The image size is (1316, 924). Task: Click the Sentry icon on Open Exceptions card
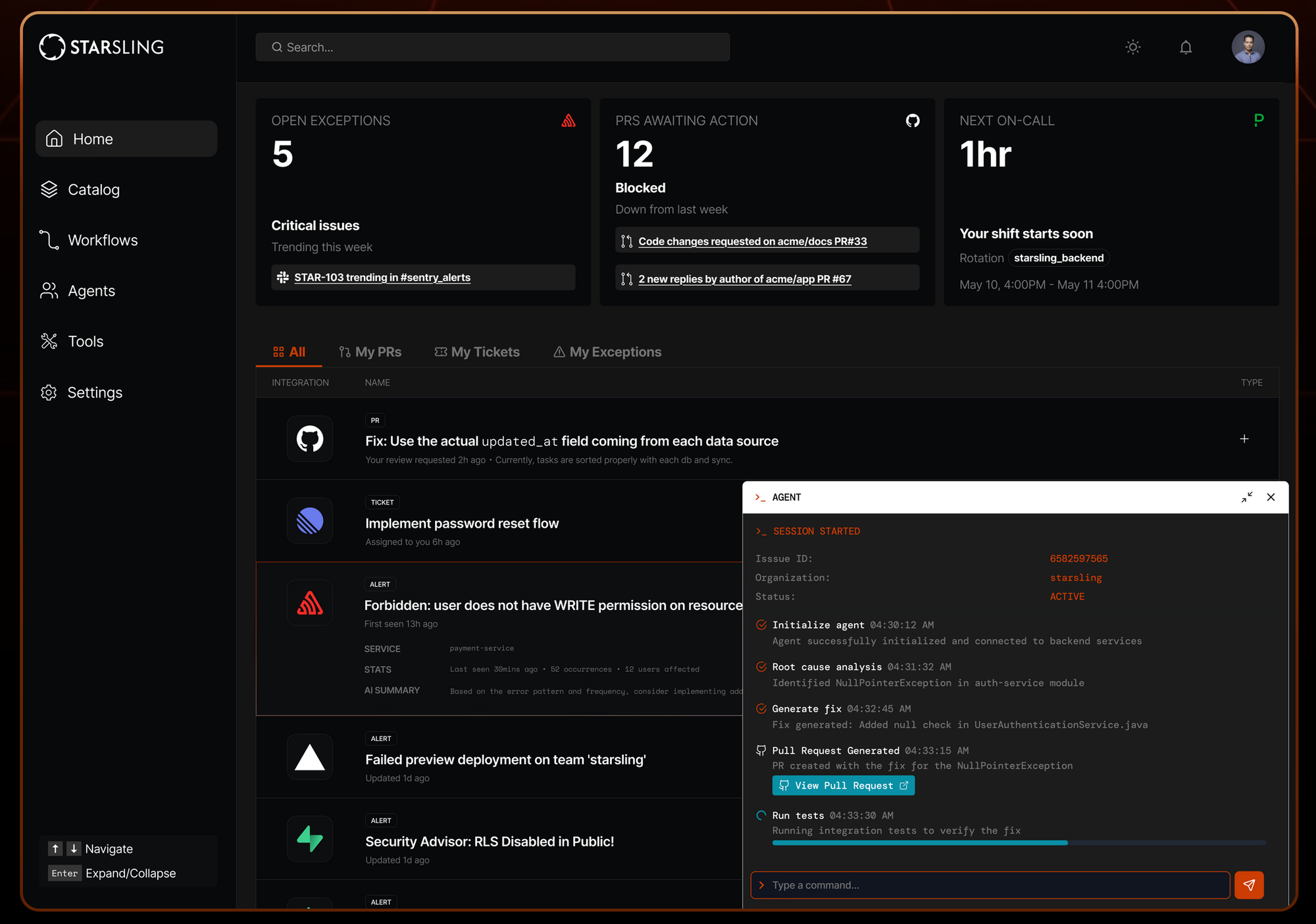tap(569, 120)
